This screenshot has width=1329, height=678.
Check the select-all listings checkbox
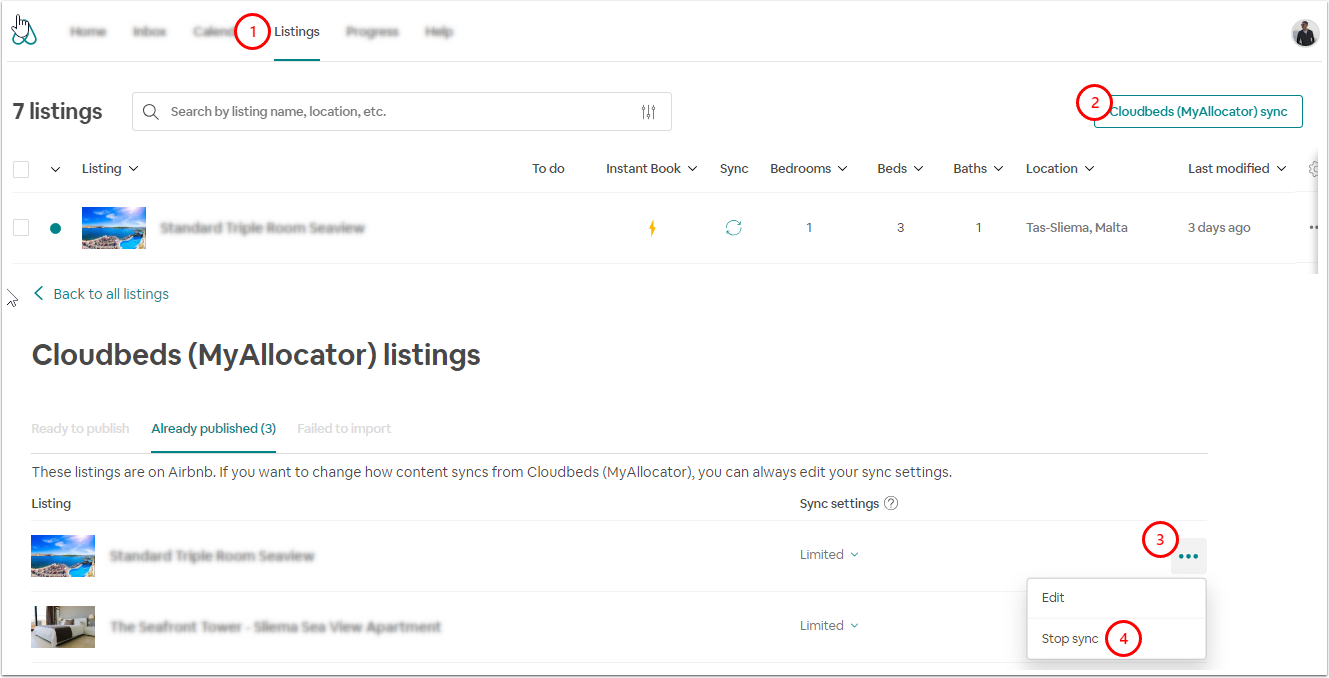pyautogui.click(x=21, y=169)
